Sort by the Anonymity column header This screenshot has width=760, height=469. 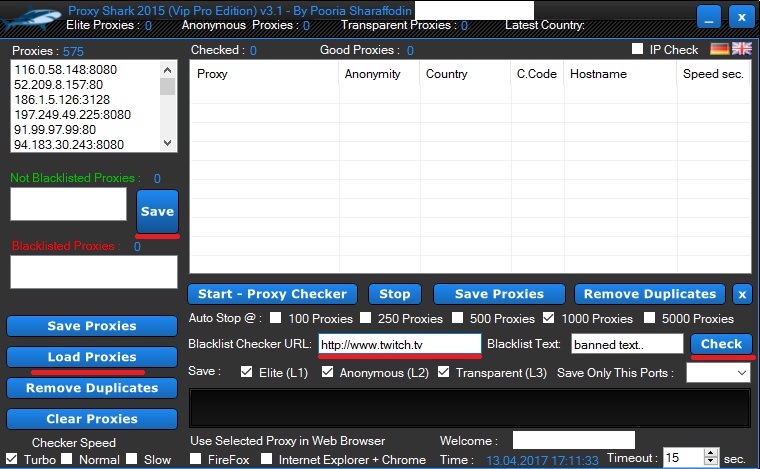[x=372, y=74]
